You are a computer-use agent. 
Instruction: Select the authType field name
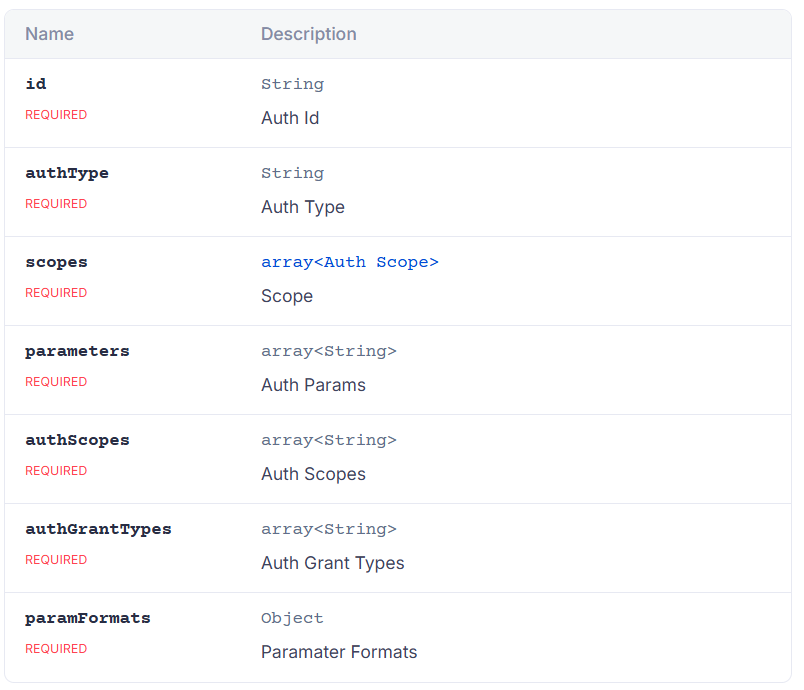point(67,173)
